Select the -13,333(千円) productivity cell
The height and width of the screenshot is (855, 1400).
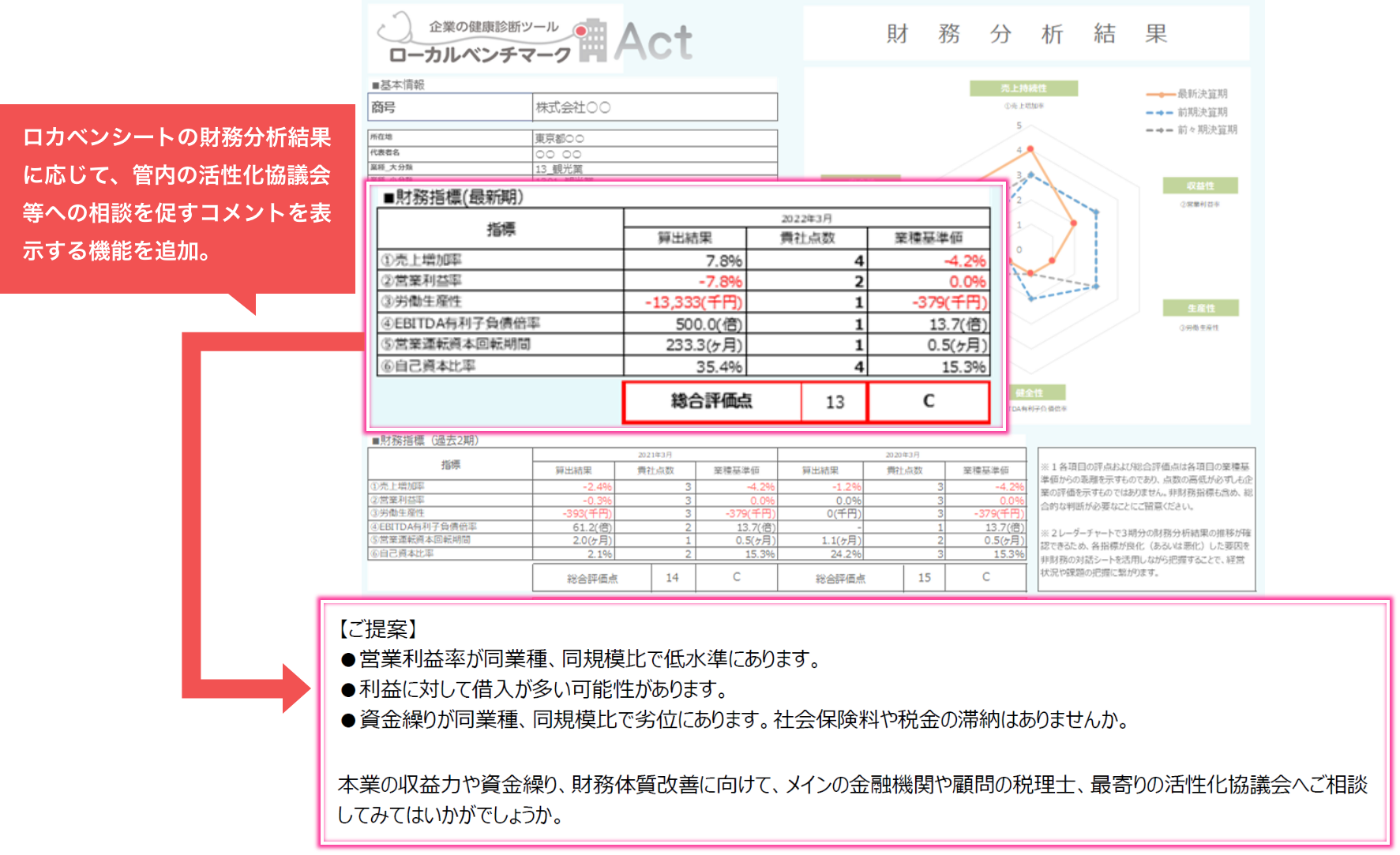[x=685, y=302]
